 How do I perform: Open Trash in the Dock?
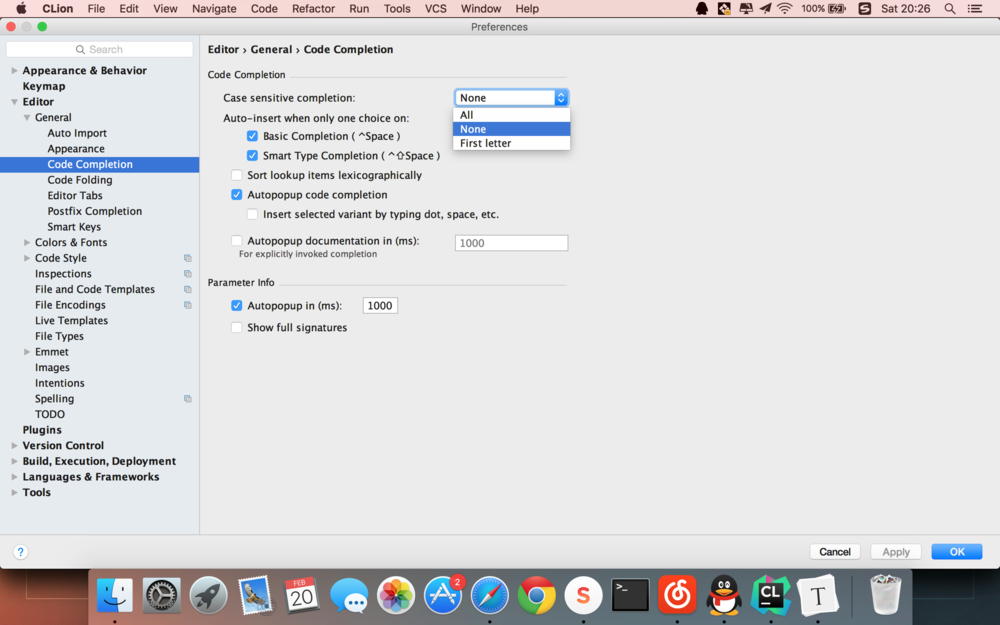click(885, 594)
